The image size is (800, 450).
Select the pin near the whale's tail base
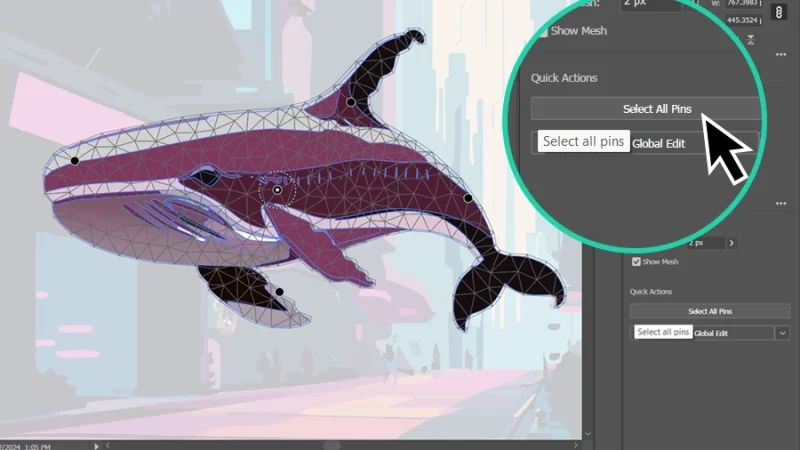tap(468, 198)
